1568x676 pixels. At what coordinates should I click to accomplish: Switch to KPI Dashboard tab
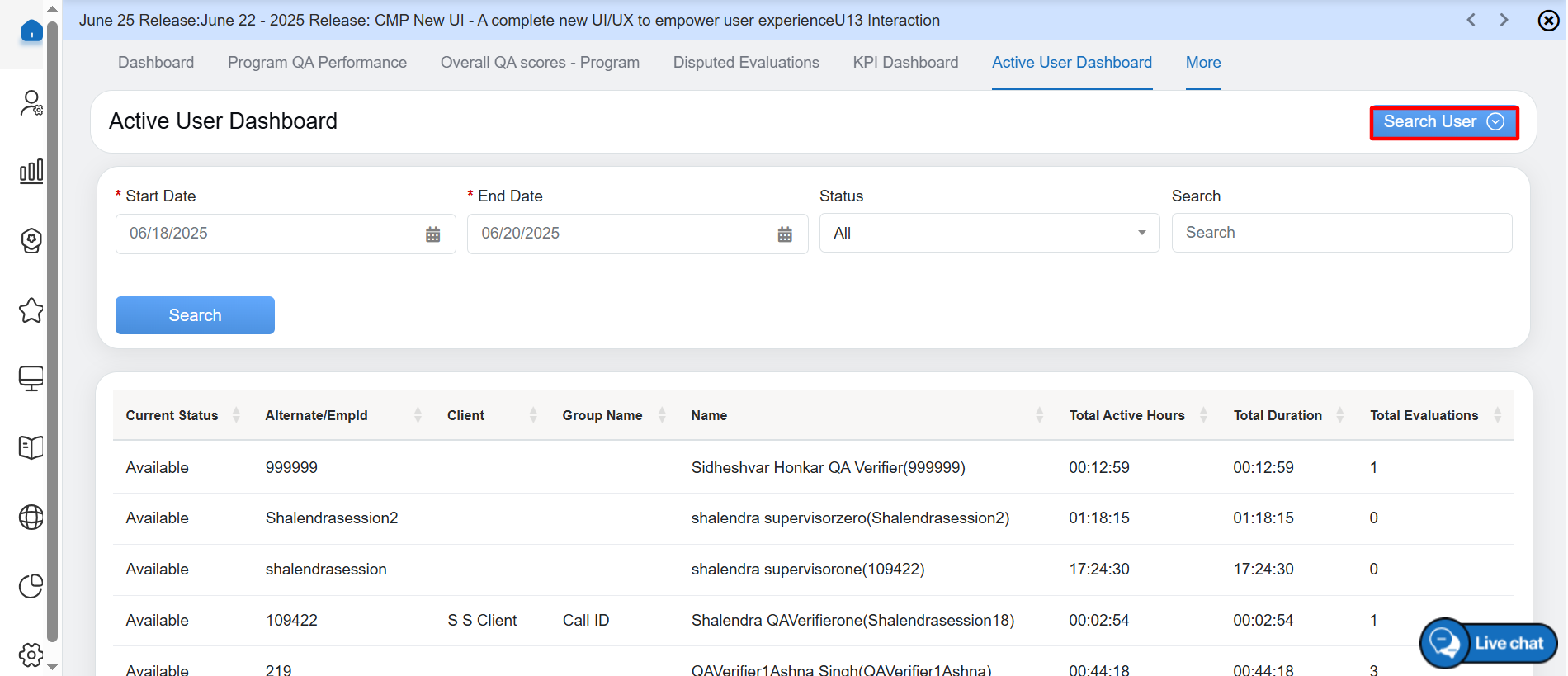coord(905,63)
